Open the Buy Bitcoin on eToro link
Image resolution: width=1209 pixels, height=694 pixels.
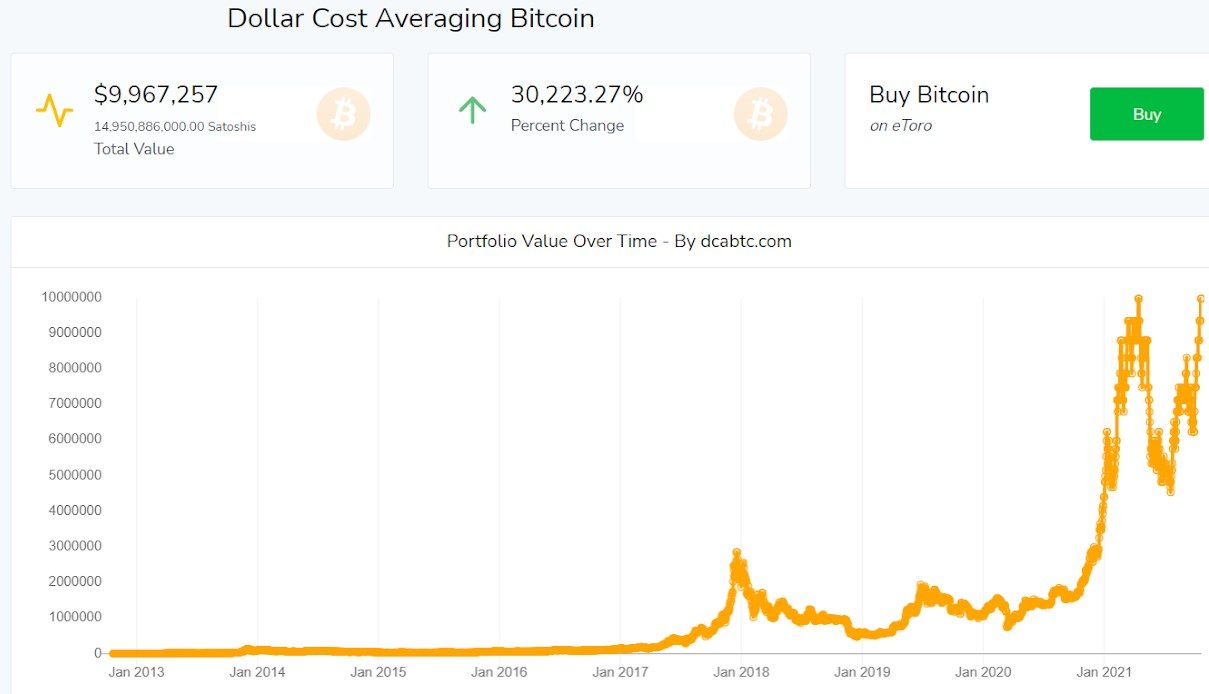(x=928, y=95)
